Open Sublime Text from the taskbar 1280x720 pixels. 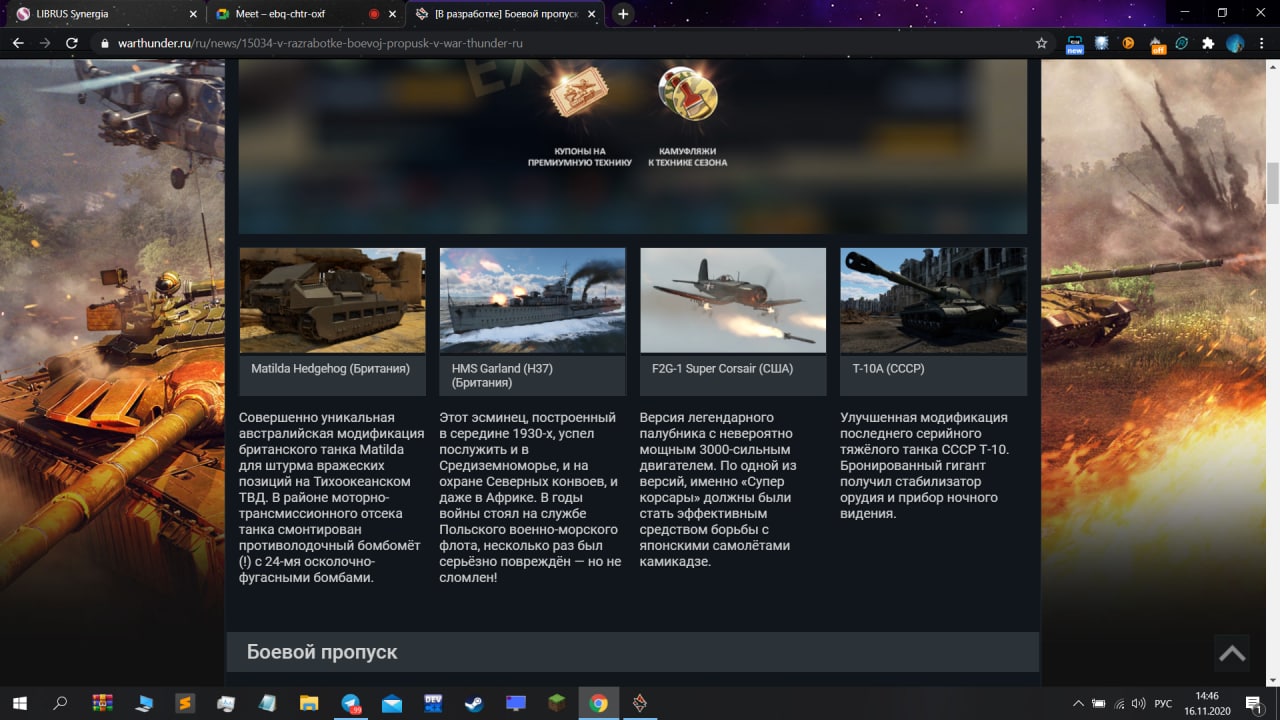(x=185, y=703)
